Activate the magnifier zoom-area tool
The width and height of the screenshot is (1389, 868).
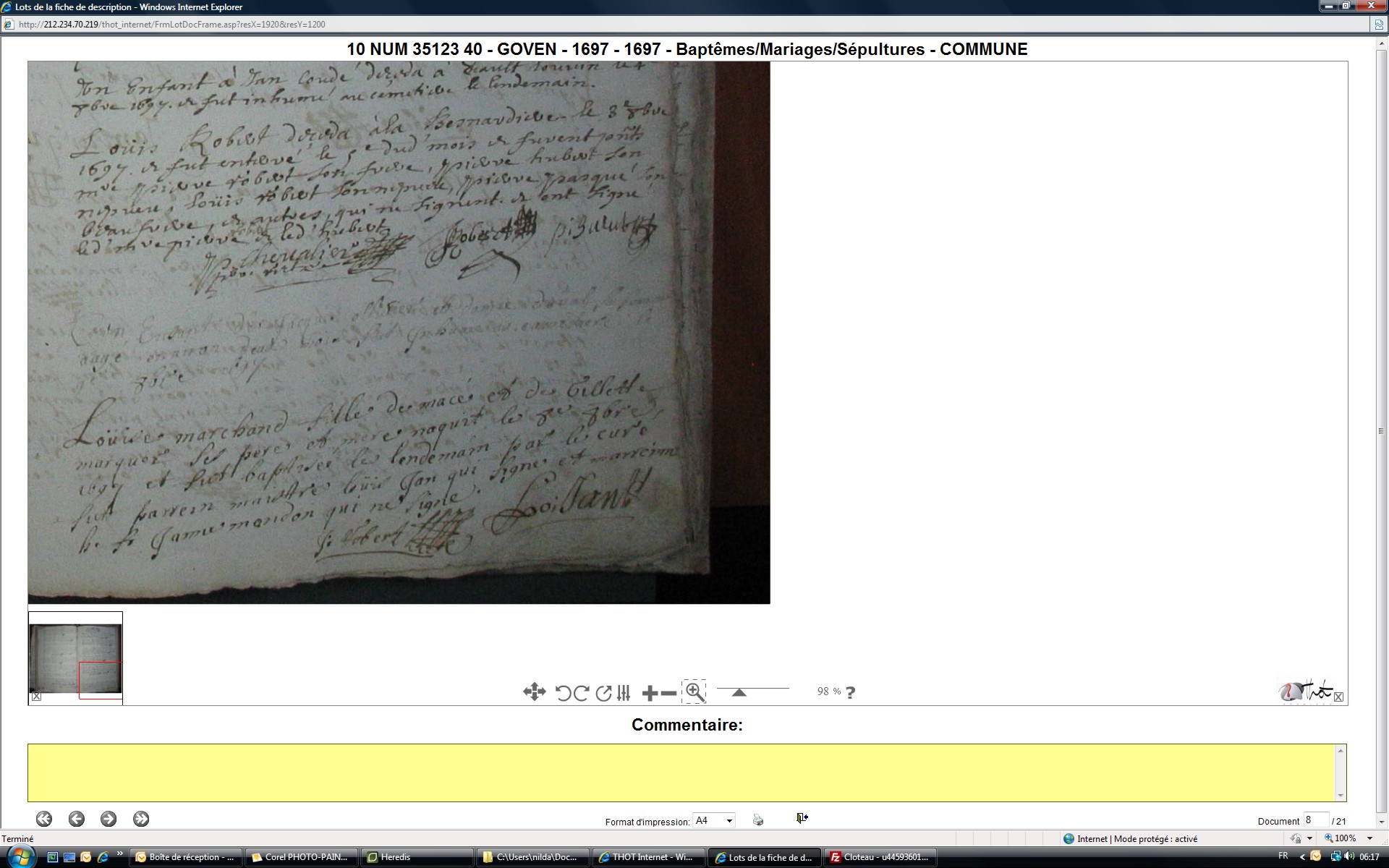[694, 692]
